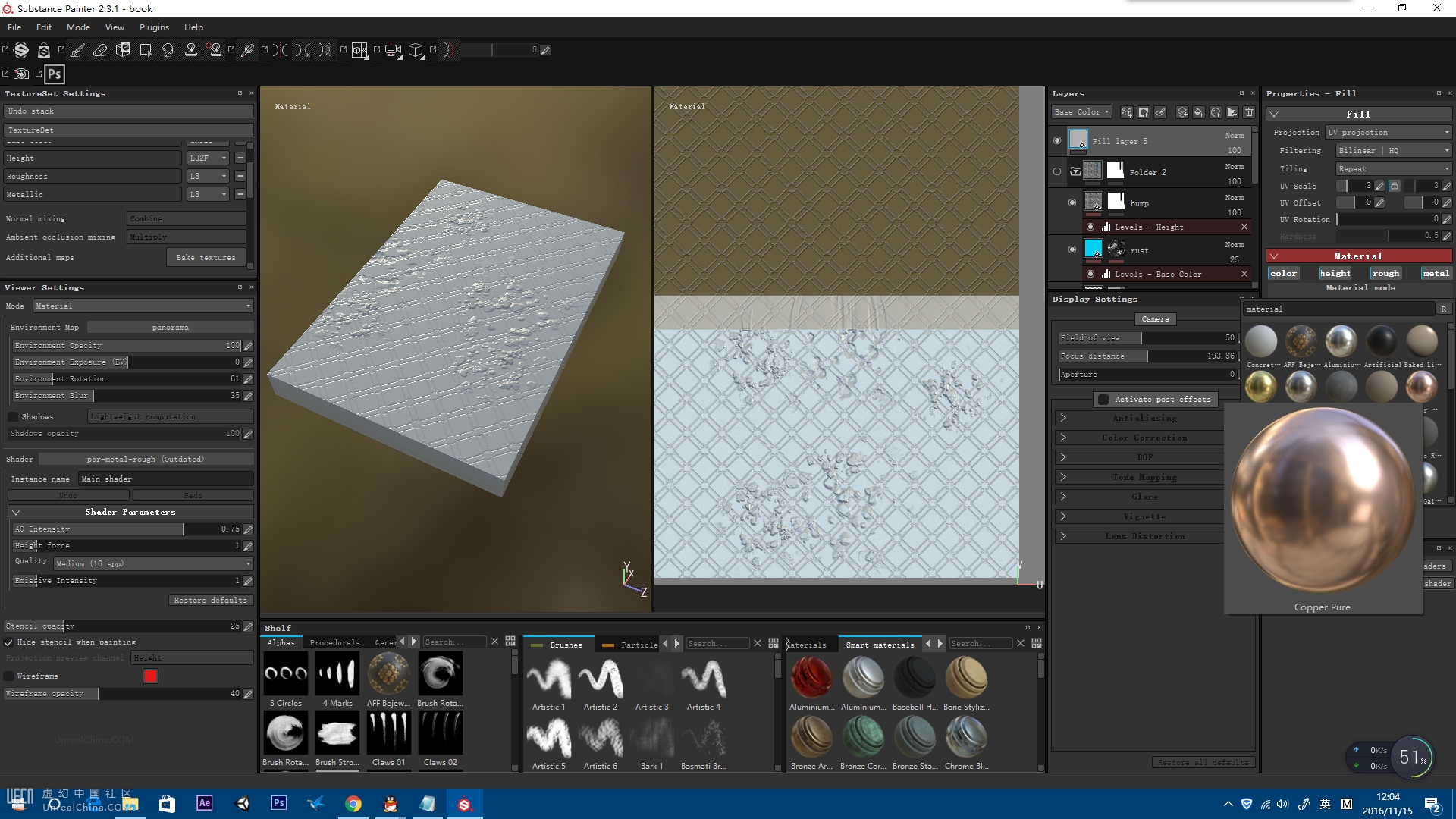Image resolution: width=1456 pixels, height=819 pixels.
Task: Collapse the Shader Parameters section
Action: (x=130, y=512)
